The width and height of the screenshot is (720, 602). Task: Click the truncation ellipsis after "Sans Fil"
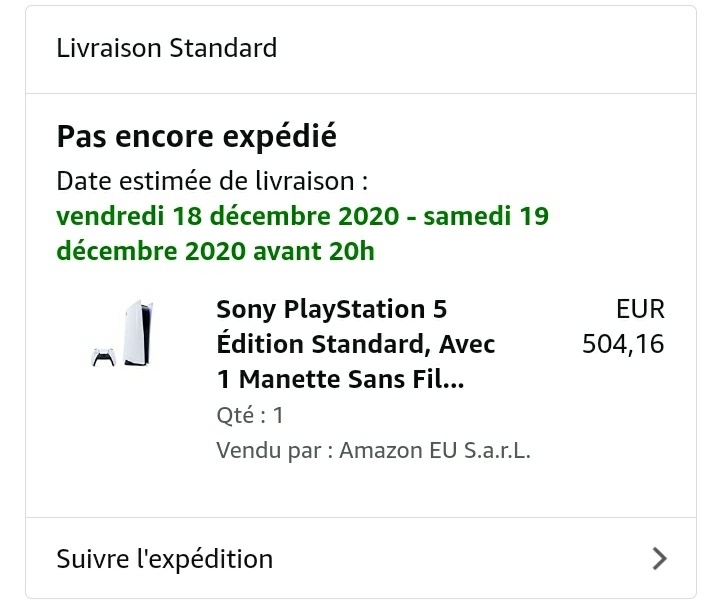(452, 382)
